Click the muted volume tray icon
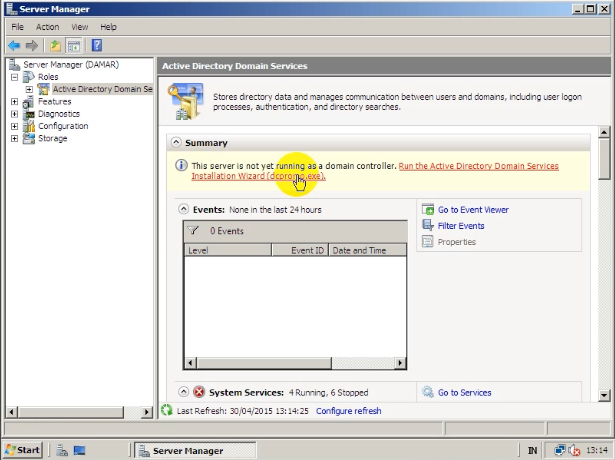The width and height of the screenshot is (615, 460). (574, 451)
